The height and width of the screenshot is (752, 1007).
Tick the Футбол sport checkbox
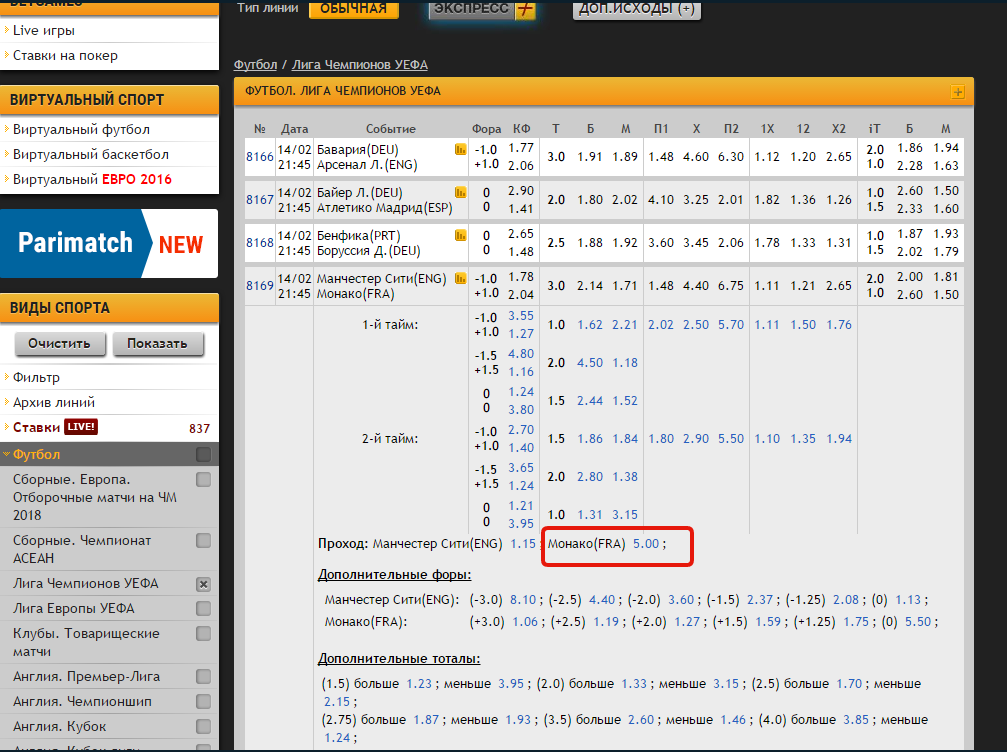tap(204, 455)
